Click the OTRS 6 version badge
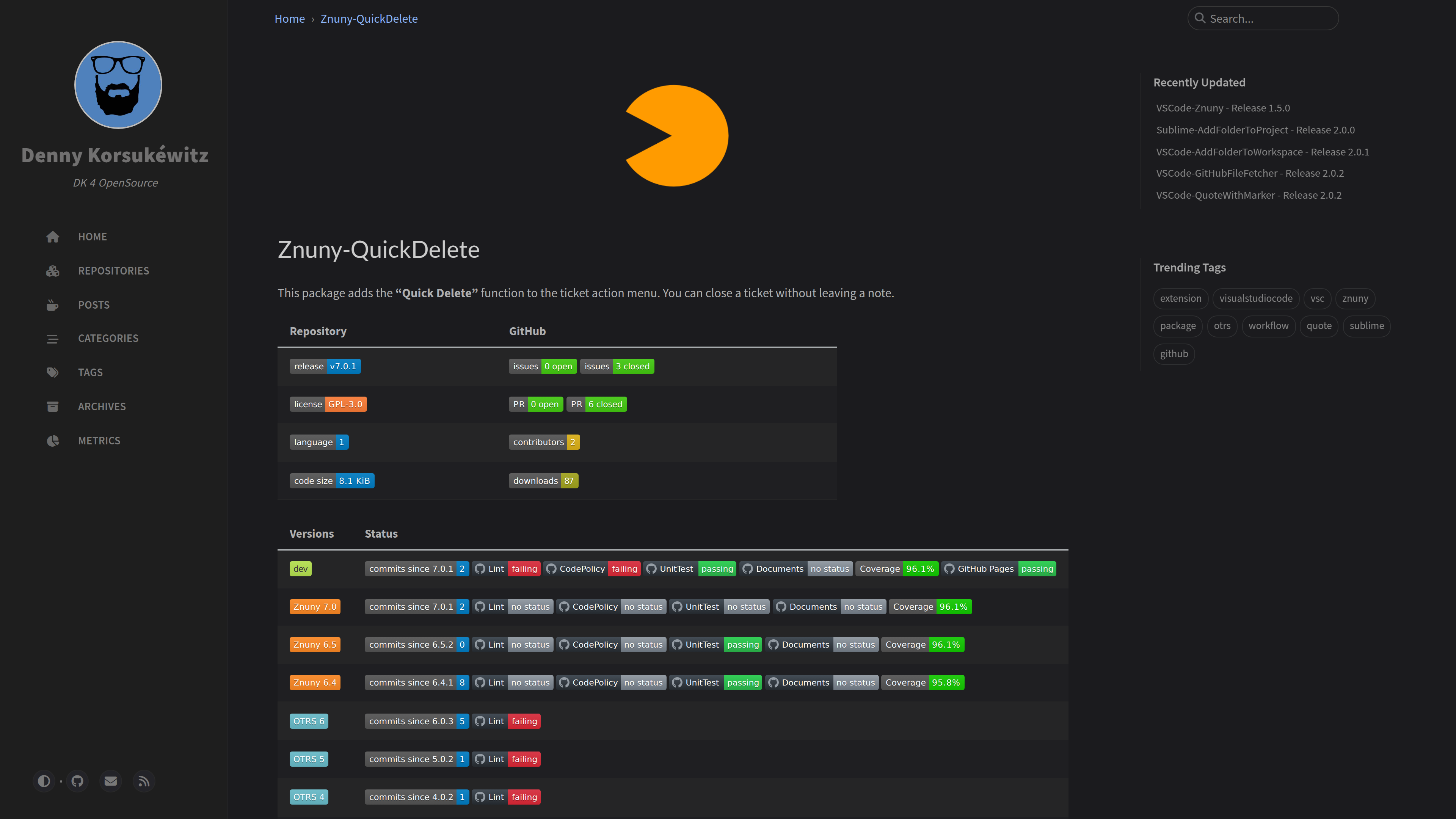 click(x=309, y=721)
